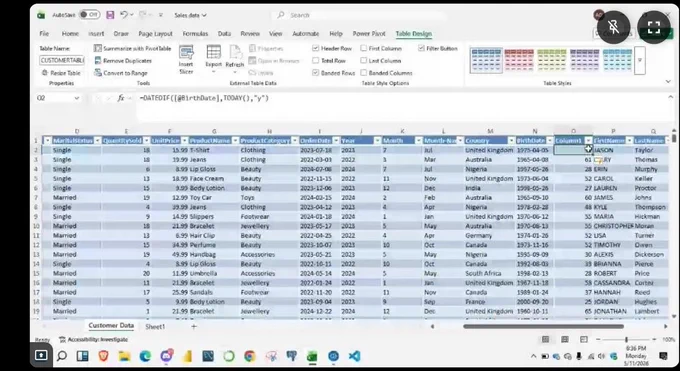Click the horizontal scrollbar thumb
The width and height of the screenshot is (680, 371).
click(543, 326)
